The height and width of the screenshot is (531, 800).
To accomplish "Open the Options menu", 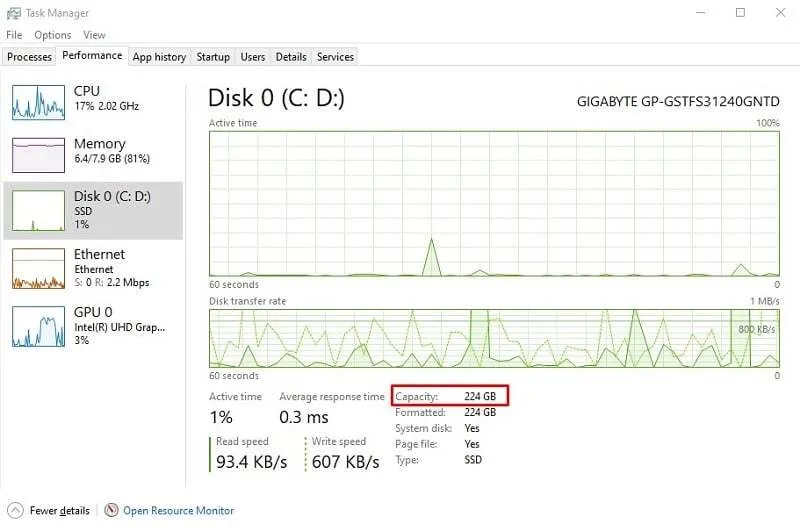I will tap(53, 35).
